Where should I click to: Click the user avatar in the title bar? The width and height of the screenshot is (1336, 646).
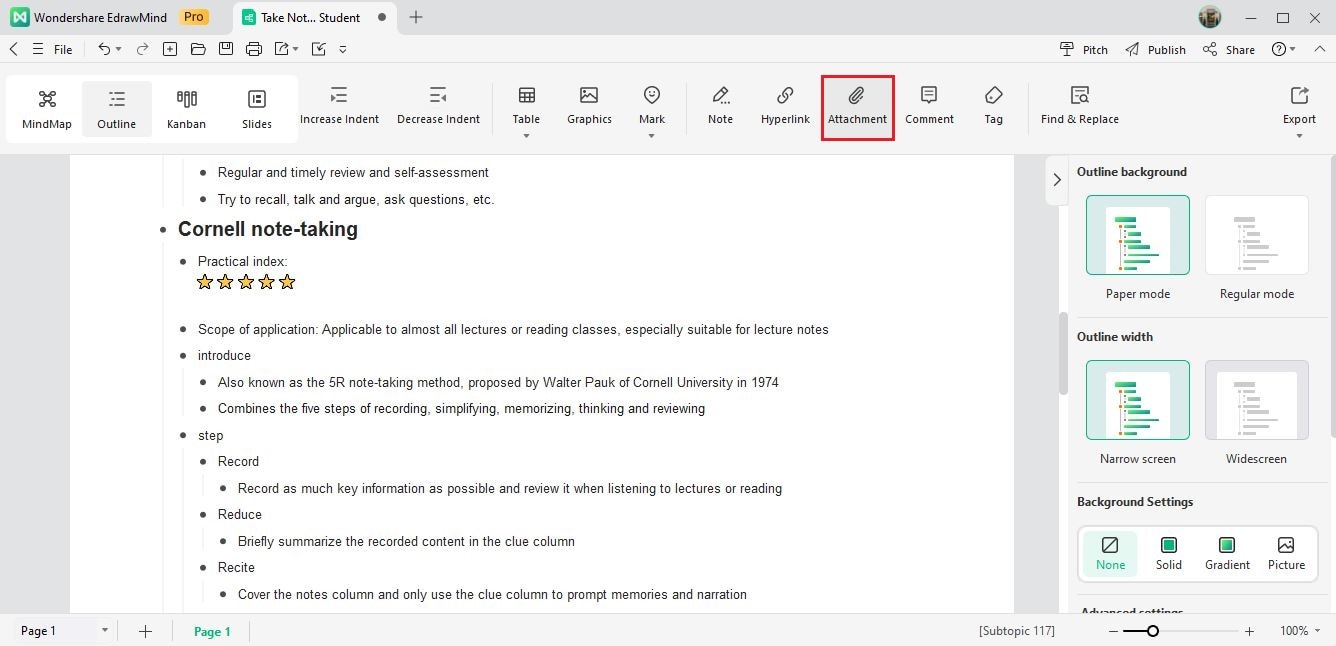point(1209,17)
